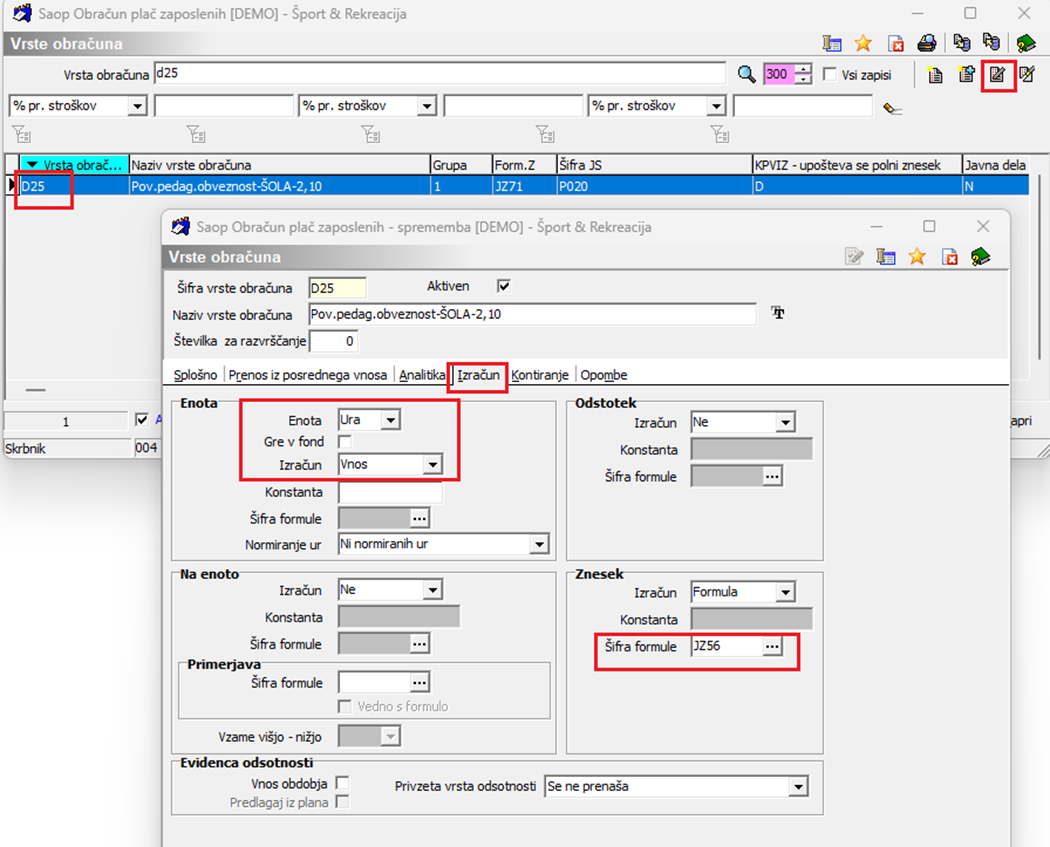Image resolution: width=1050 pixels, height=847 pixels.
Task: Toggle the Aktiven checkbox
Action: coord(504,287)
